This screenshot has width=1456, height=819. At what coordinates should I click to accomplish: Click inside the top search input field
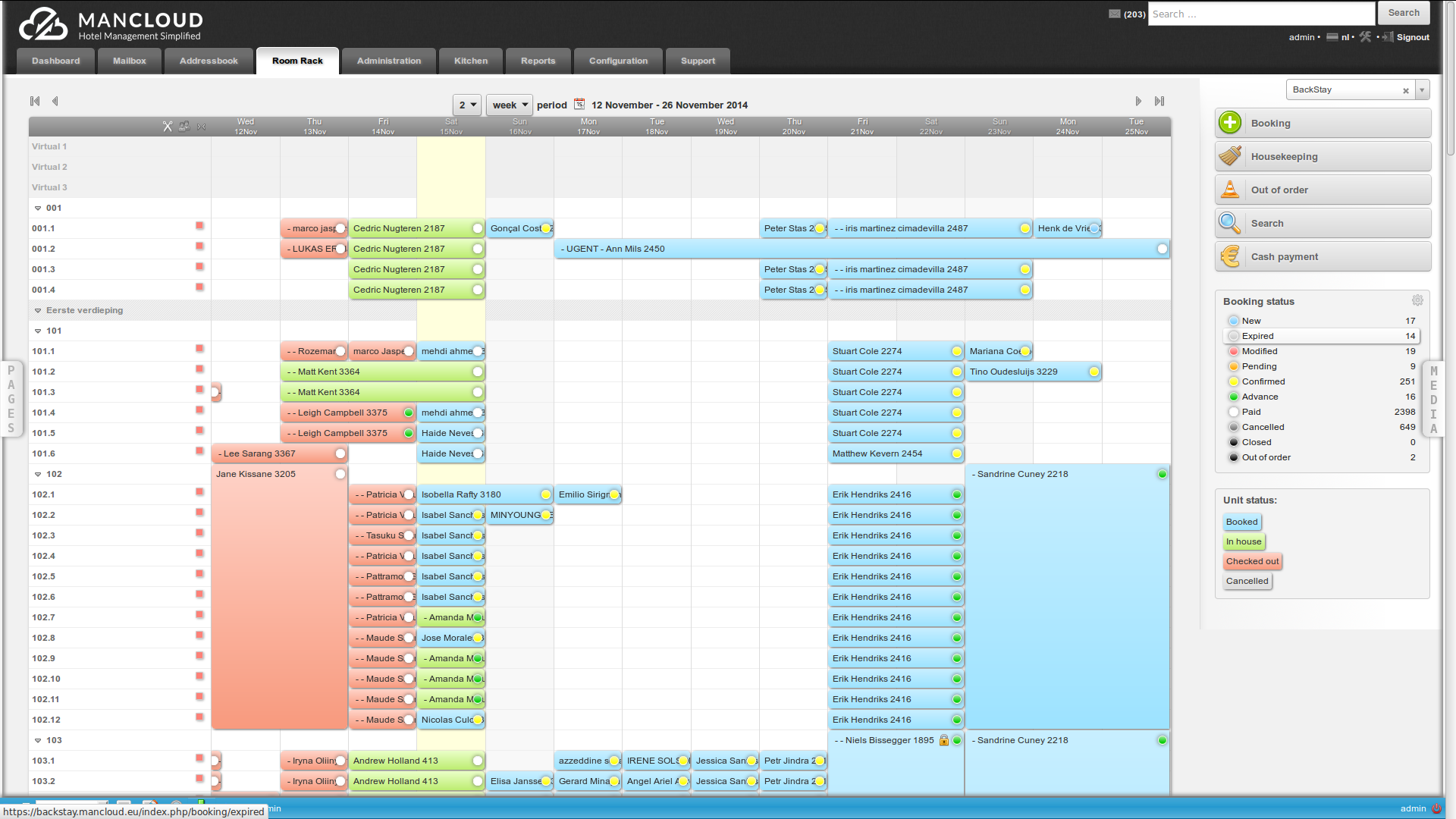pyautogui.click(x=1261, y=13)
